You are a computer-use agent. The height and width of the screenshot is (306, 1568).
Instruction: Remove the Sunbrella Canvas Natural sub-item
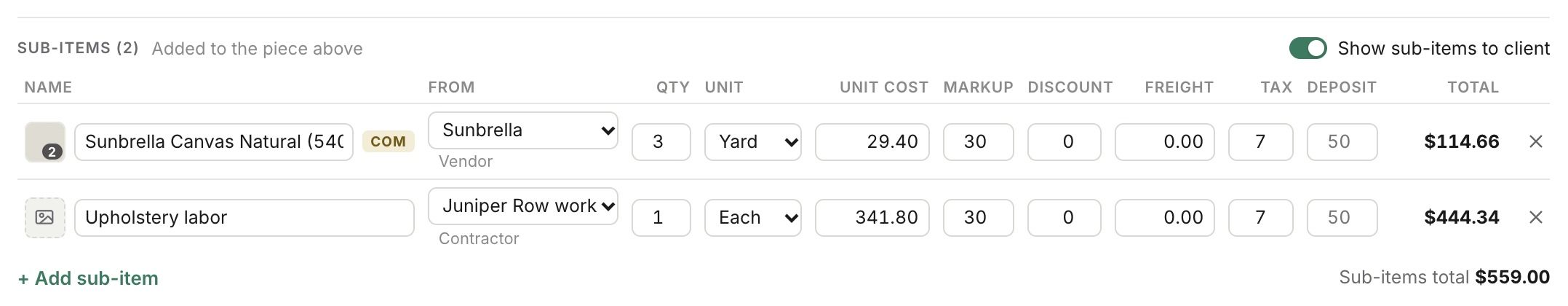1535,141
